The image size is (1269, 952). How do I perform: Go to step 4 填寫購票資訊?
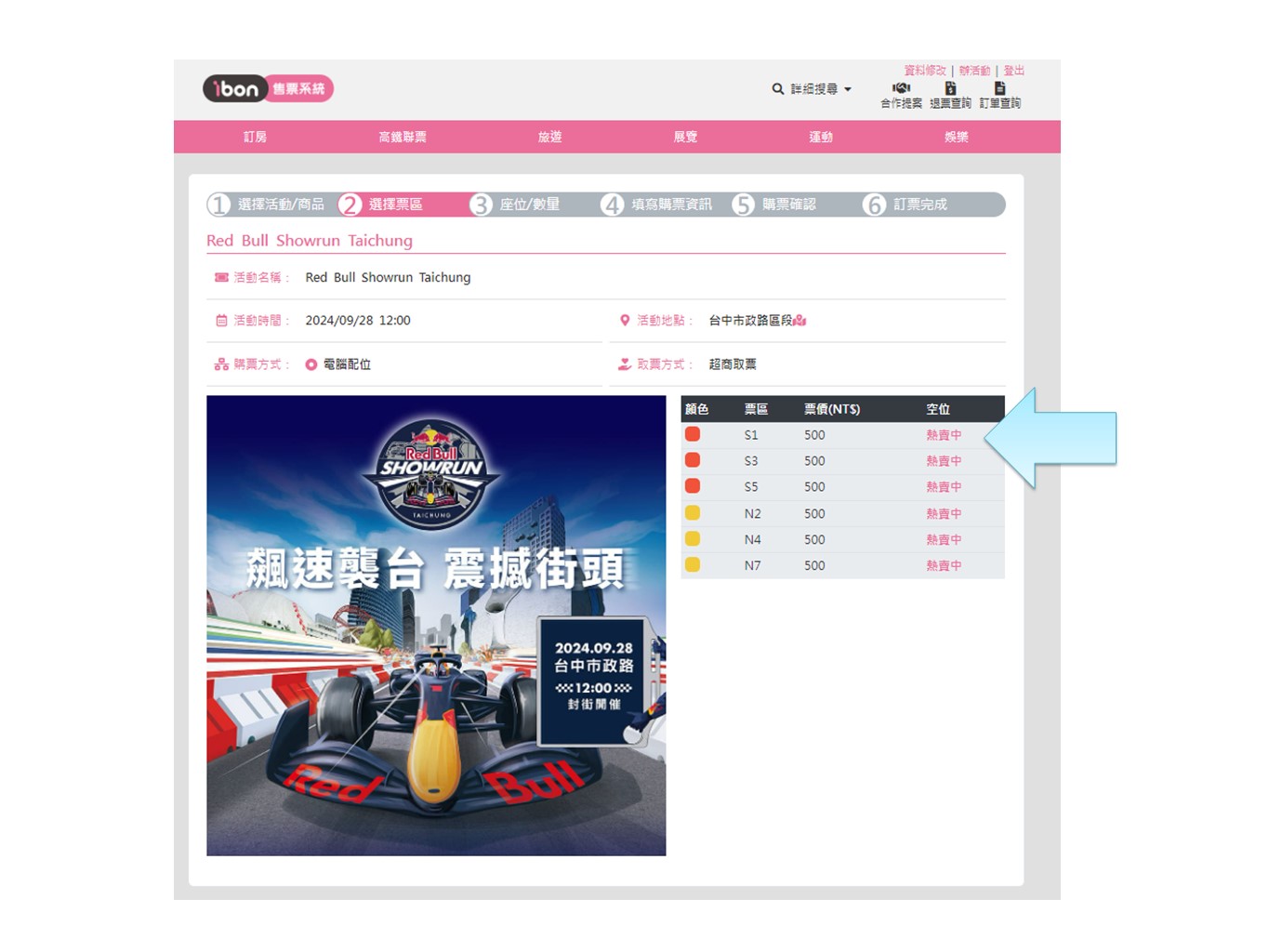tap(656, 205)
